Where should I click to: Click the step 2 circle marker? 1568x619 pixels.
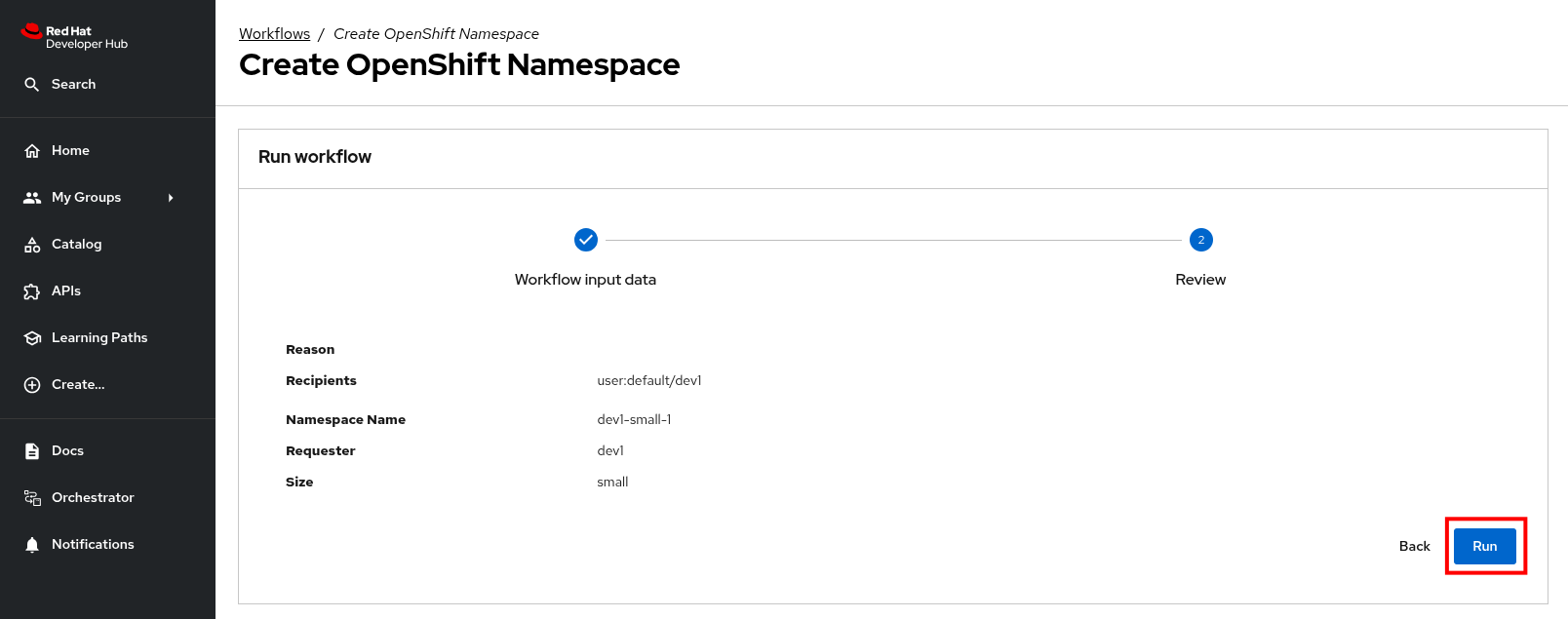tap(1201, 240)
